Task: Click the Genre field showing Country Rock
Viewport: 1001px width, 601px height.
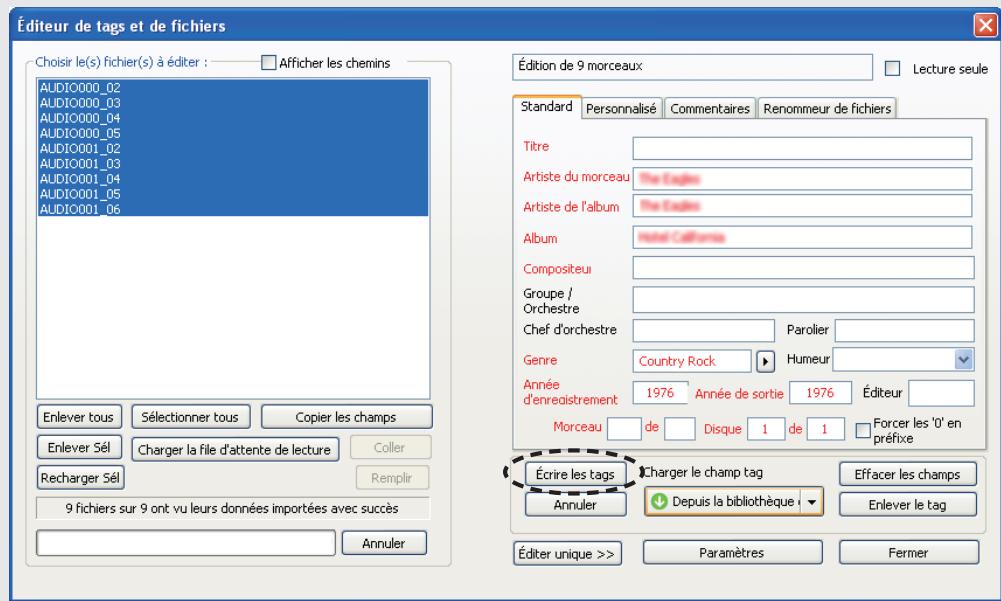Action: click(692, 361)
